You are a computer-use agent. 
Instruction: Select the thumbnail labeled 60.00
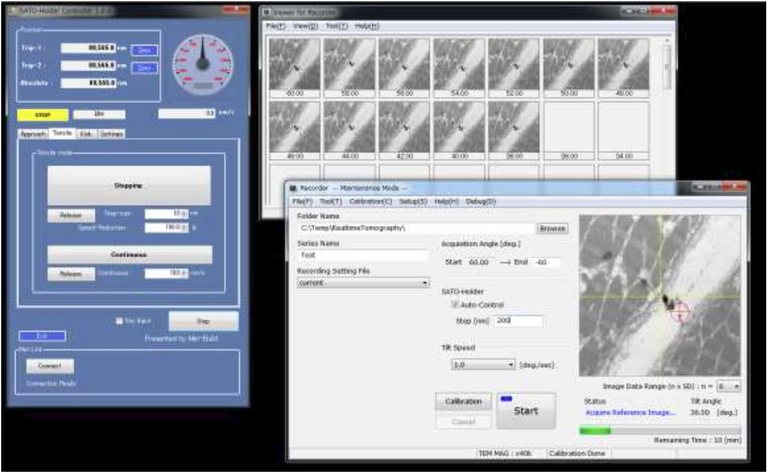click(x=293, y=66)
